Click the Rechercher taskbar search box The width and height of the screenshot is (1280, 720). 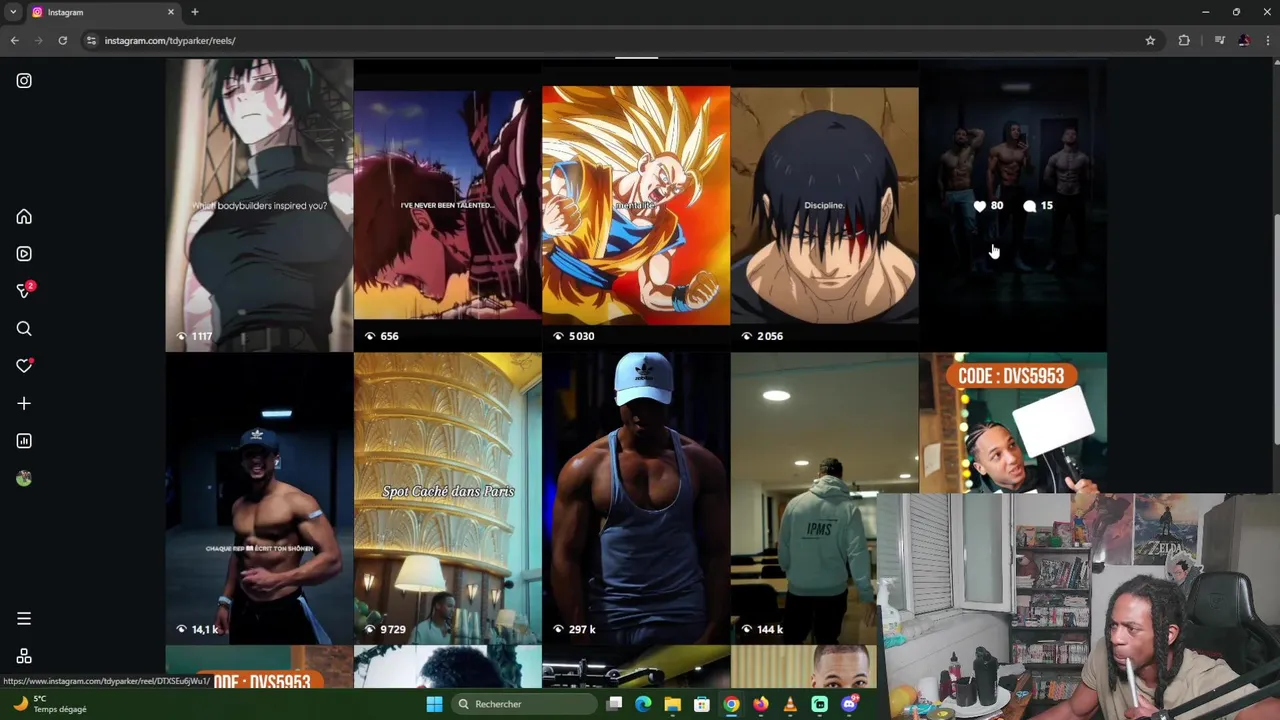(x=525, y=704)
